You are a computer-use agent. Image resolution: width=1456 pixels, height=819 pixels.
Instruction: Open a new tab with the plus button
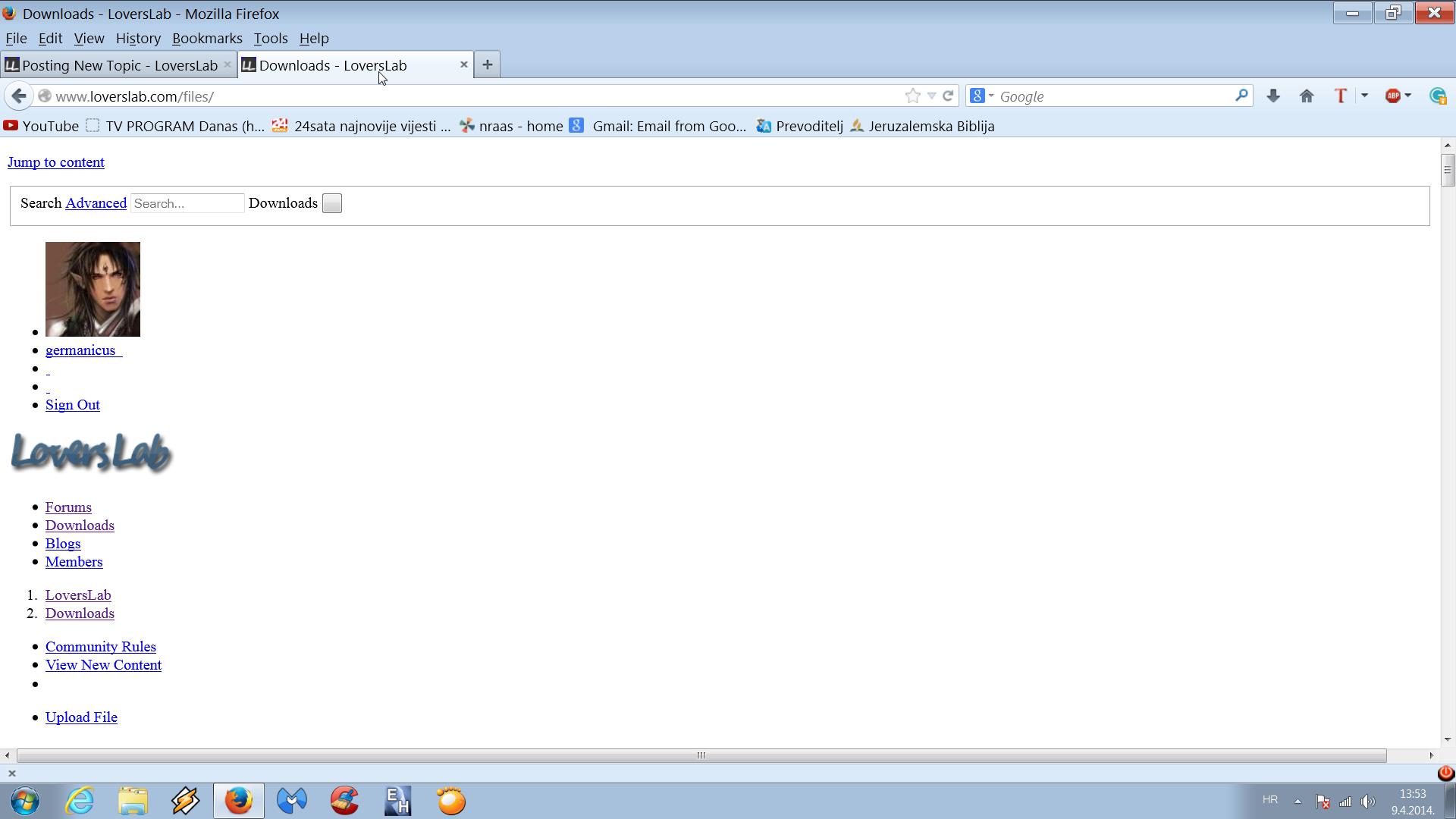pyautogui.click(x=488, y=65)
